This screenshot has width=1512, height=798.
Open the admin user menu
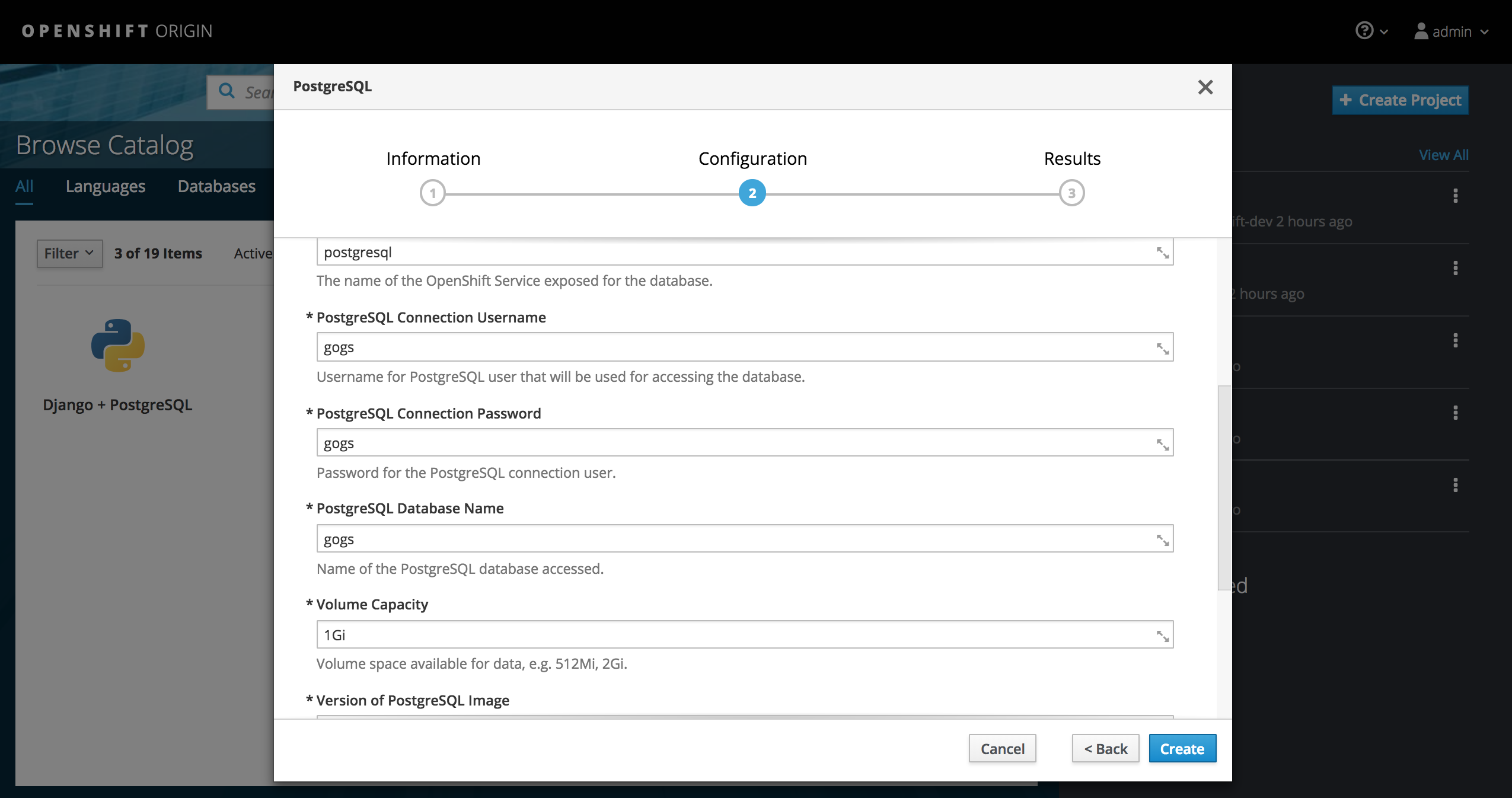point(1452,31)
